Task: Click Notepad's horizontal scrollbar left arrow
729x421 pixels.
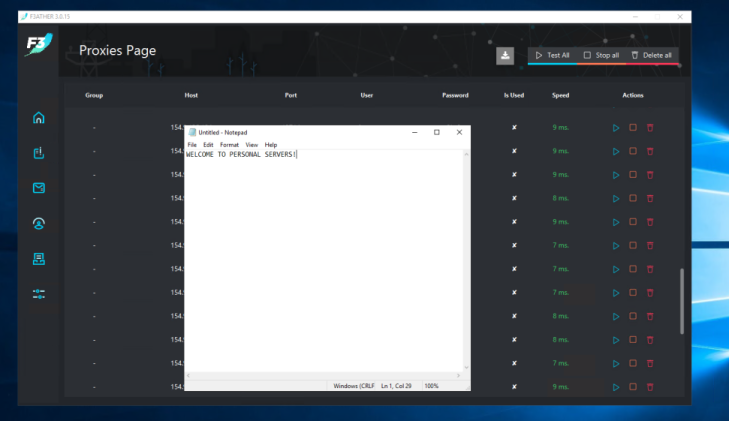Action: pyautogui.click(x=188, y=375)
